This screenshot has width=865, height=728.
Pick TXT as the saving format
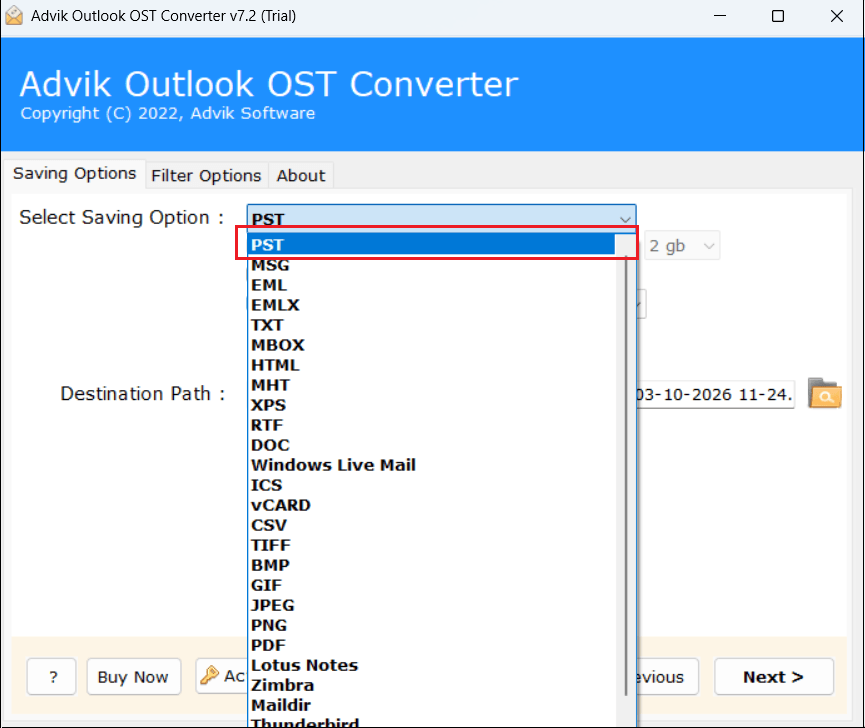432,325
